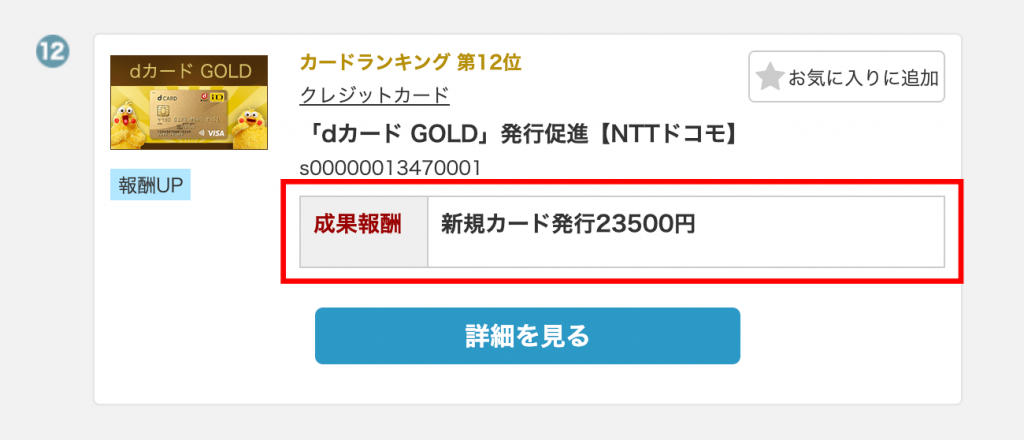This screenshot has height=440, width=1024.
Task: Click the VISA logo on the card
Action: click(216, 134)
